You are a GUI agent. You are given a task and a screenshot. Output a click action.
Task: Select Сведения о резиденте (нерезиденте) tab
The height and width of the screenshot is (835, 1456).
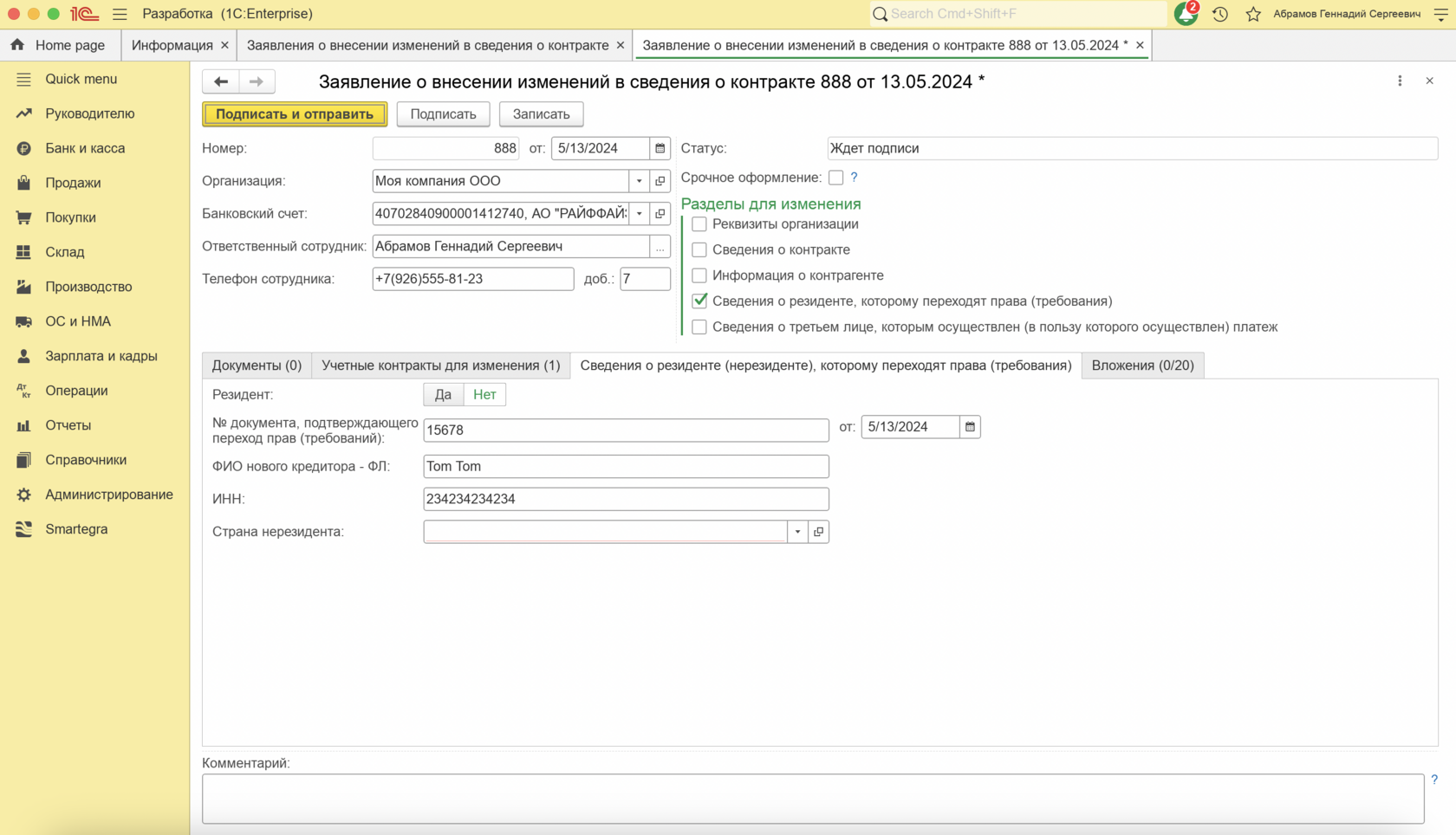tap(826, 366)
